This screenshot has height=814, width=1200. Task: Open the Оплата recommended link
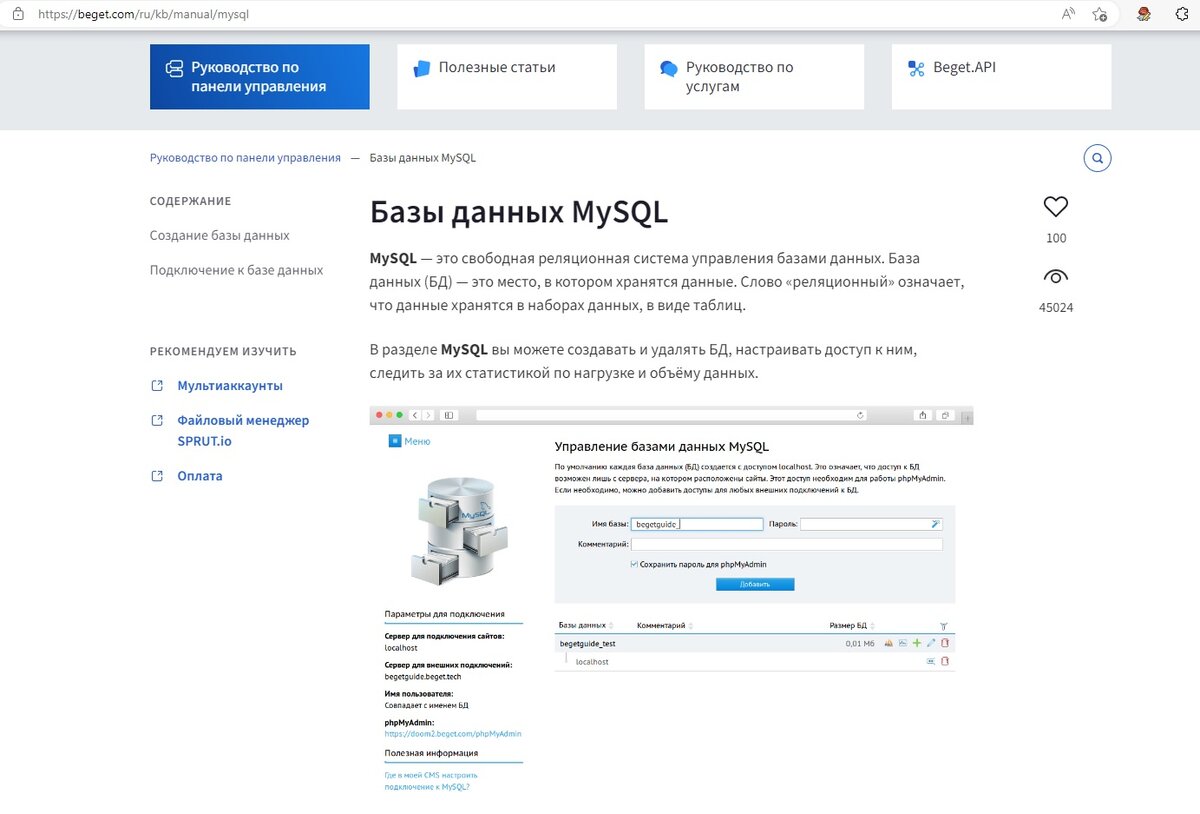coord(200,476)
